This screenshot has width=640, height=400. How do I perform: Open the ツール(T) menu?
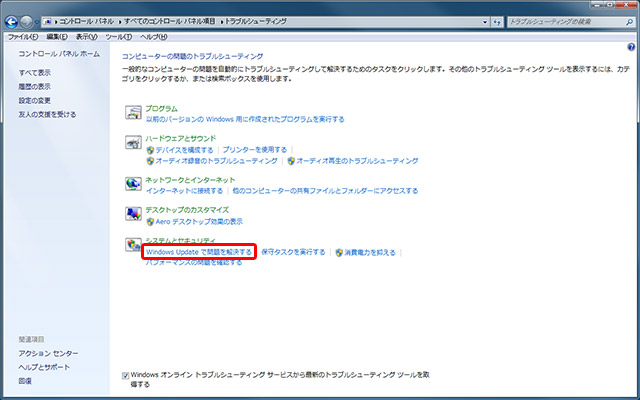(x=118, y=36)
